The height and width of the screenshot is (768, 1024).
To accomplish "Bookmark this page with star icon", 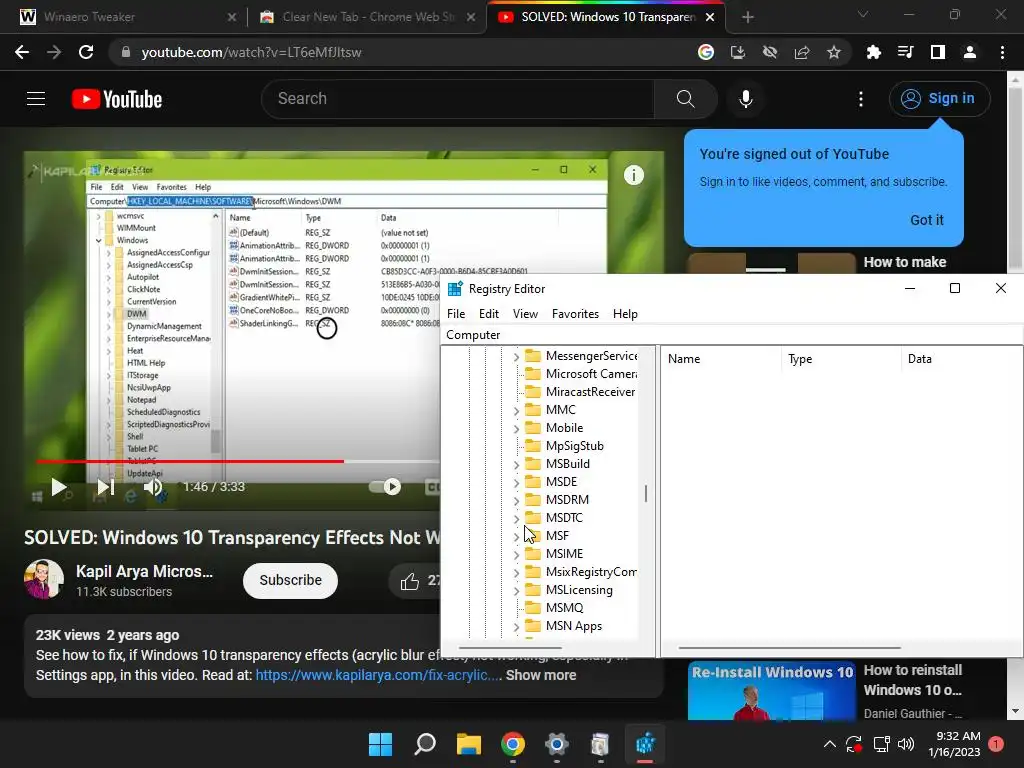I will point(833,52).
